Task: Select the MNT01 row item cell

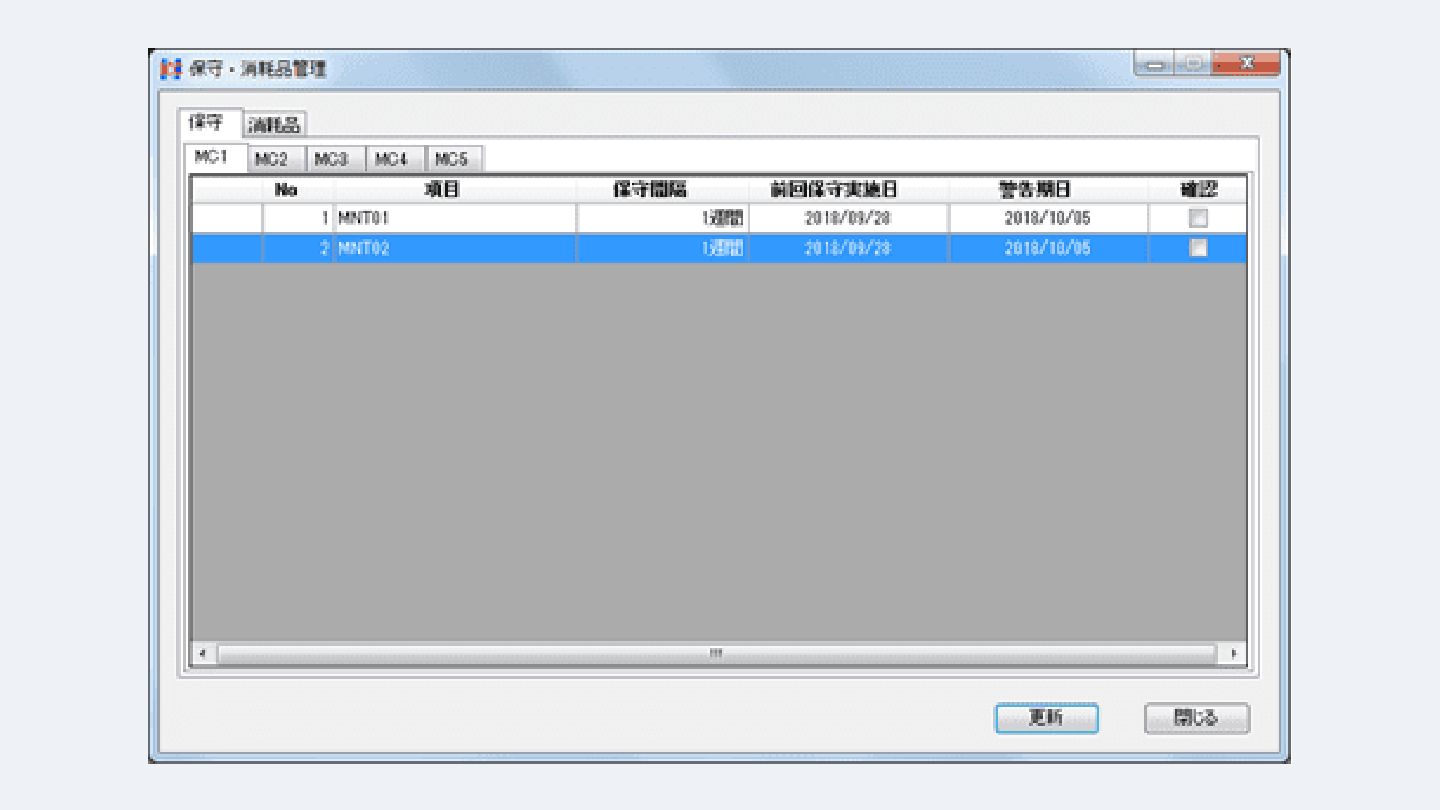Action: tap(455, 218)
